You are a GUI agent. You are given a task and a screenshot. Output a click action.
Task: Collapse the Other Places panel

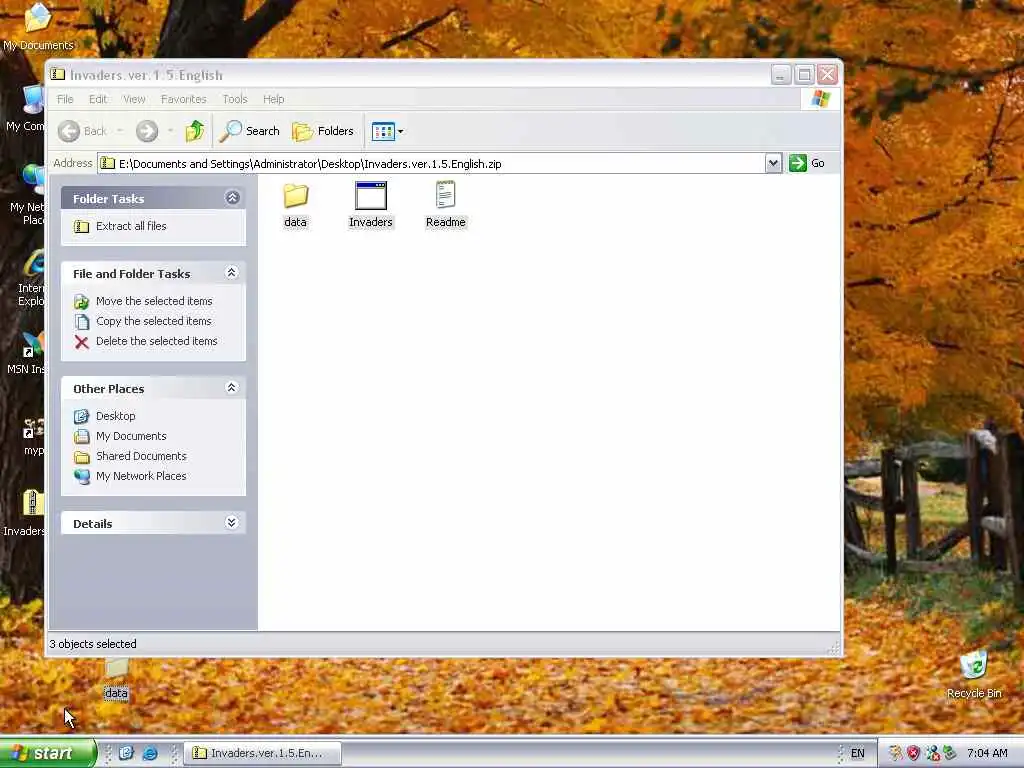click(x=231, y=388)
